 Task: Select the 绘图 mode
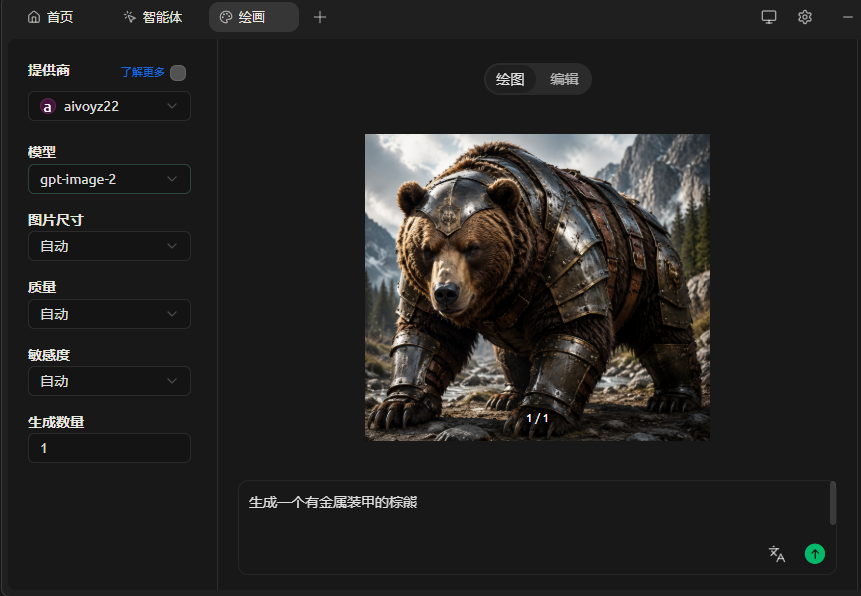tap(510, 79)
